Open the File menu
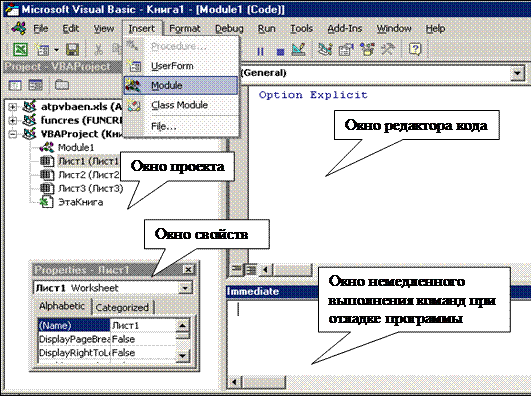Screen dimensions: 531x396 click(41, 29)
